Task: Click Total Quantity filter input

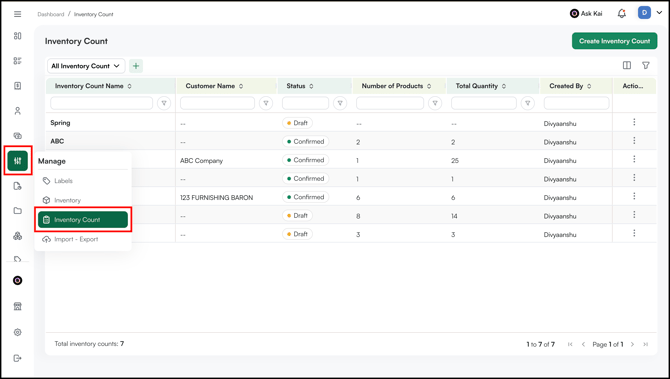Action: pyautogui.click(x=484, y=103)
